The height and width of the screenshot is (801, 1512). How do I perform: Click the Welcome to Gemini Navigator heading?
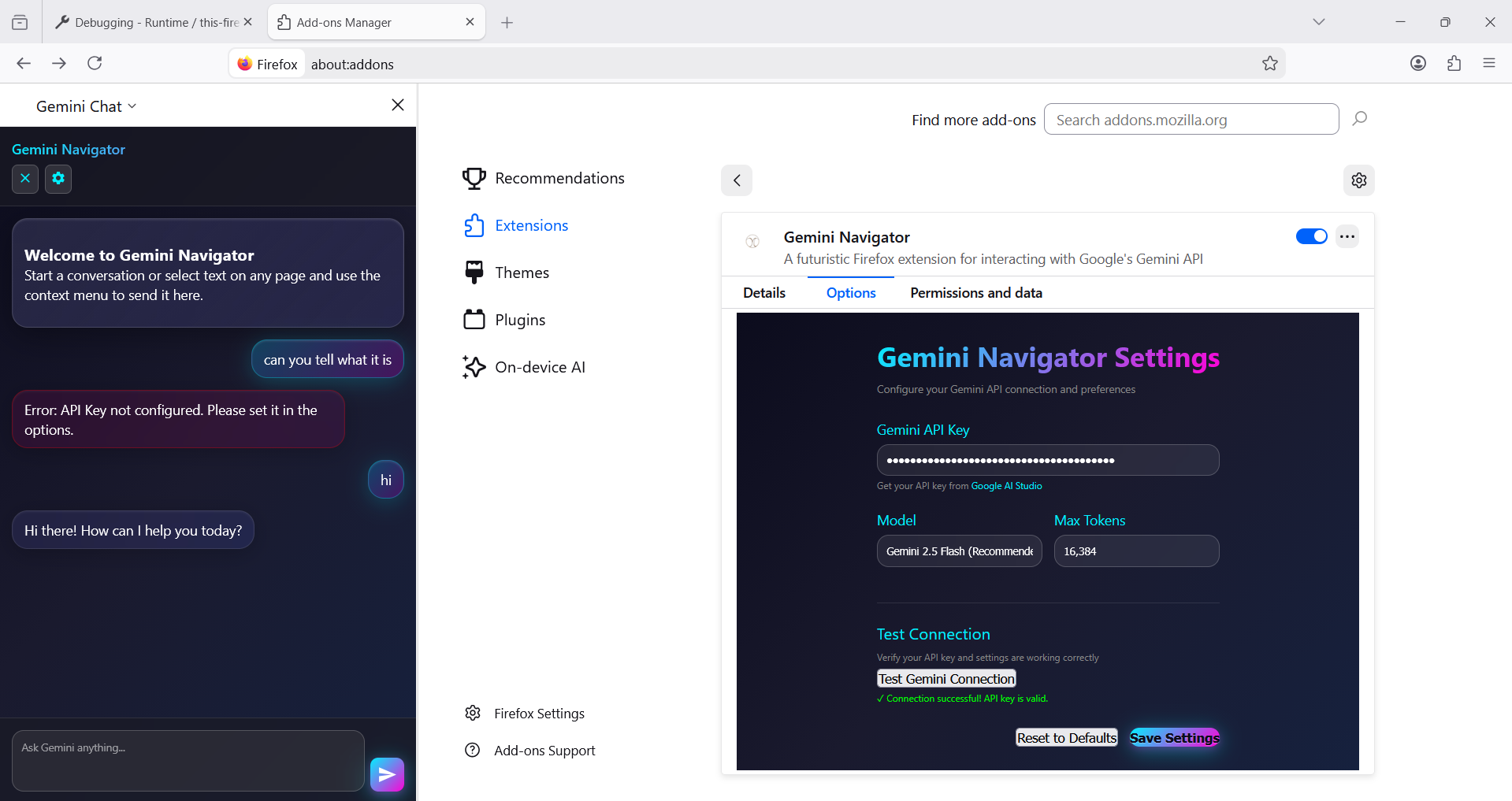click(x=139, y=255)
